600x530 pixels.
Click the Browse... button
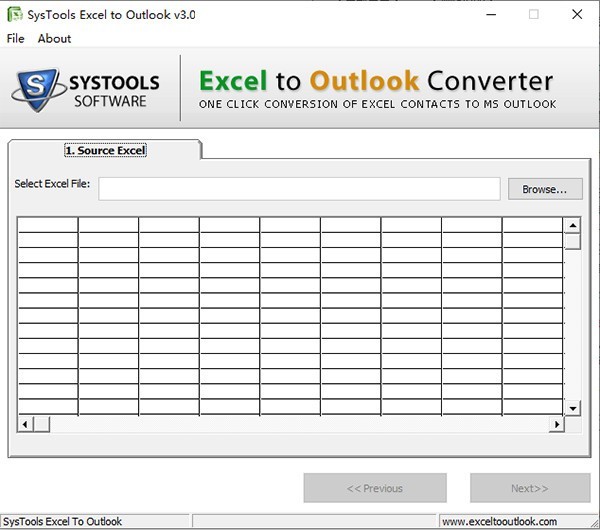coord(545,189)
